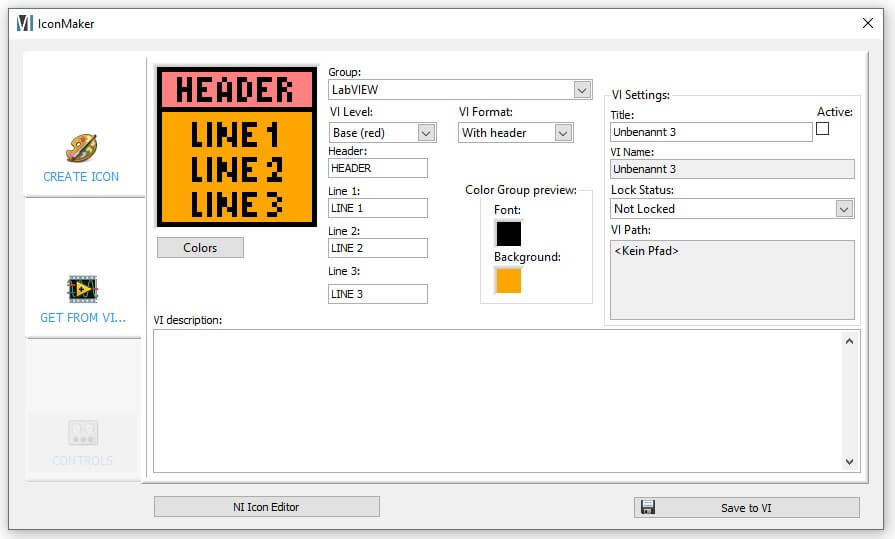Click the Header text field
The height and width of the screenshot is (539, 895).
377,169
